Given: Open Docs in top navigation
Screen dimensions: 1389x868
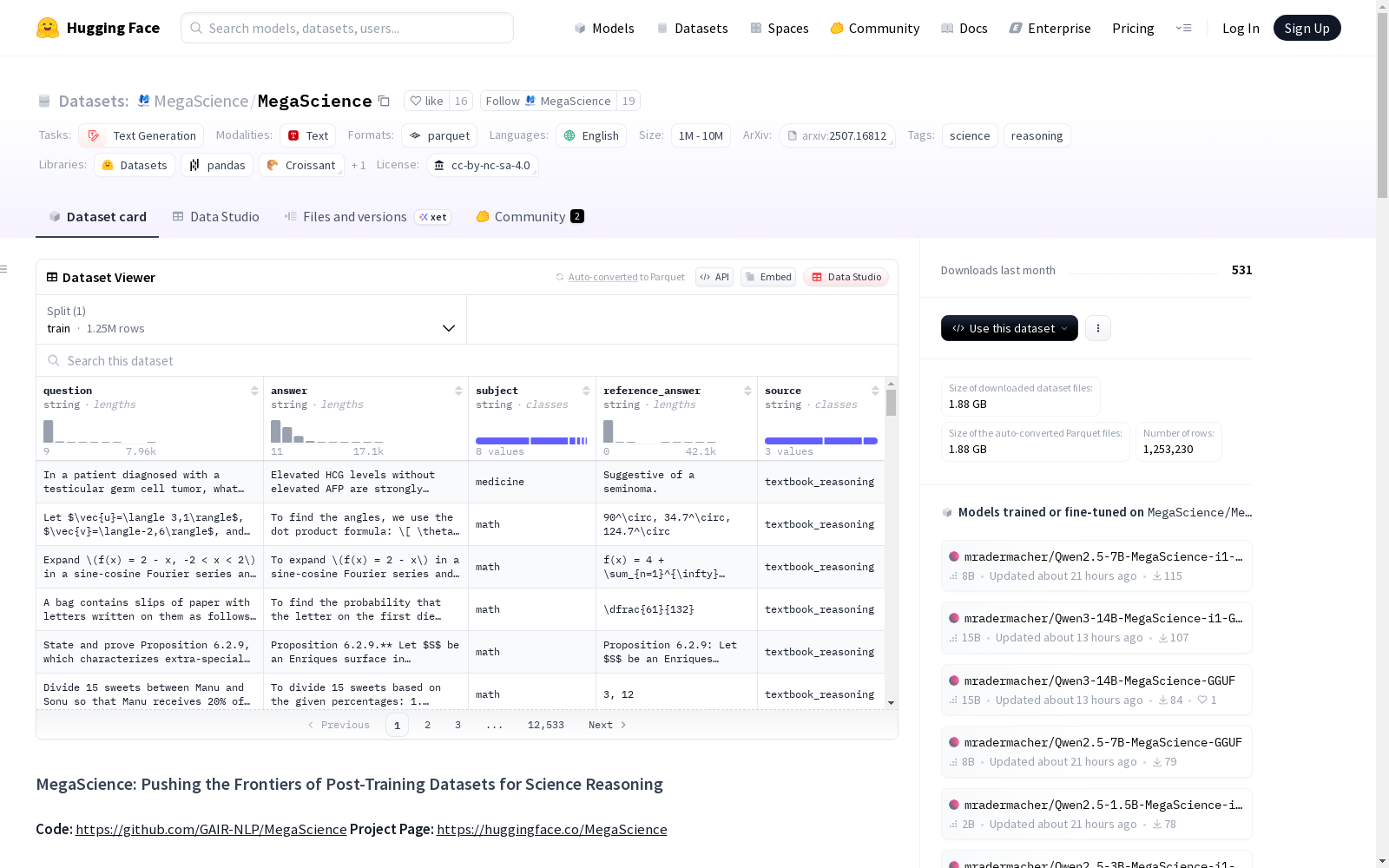Looking at the screenshot, I should tap(964, 28).
